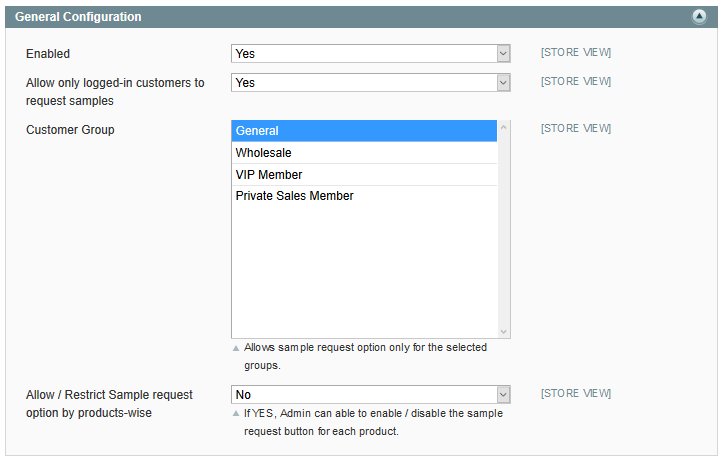Collapse the General Configuration section arrow icon

(699, 17)
